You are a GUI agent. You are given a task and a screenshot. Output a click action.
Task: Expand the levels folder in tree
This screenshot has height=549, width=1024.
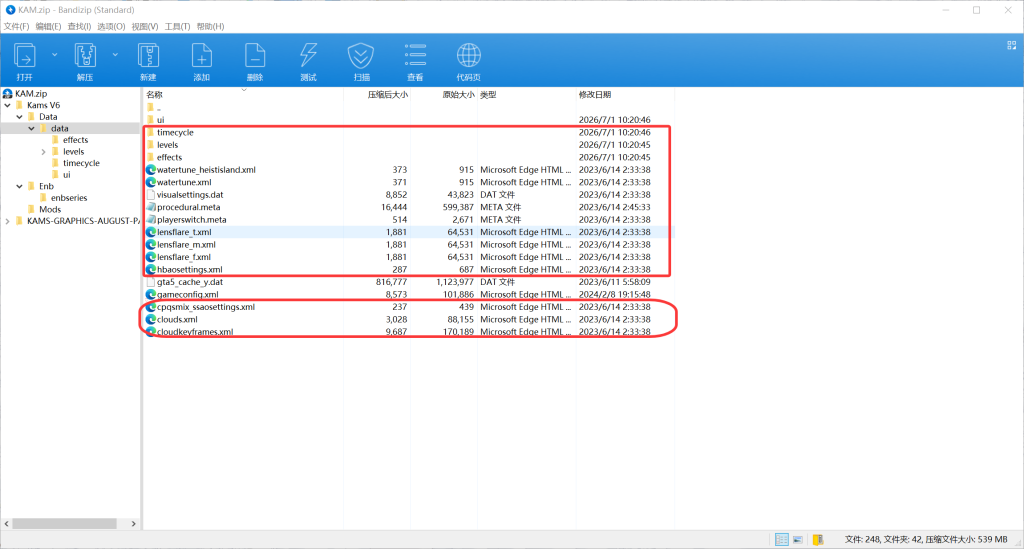point(43,151)
